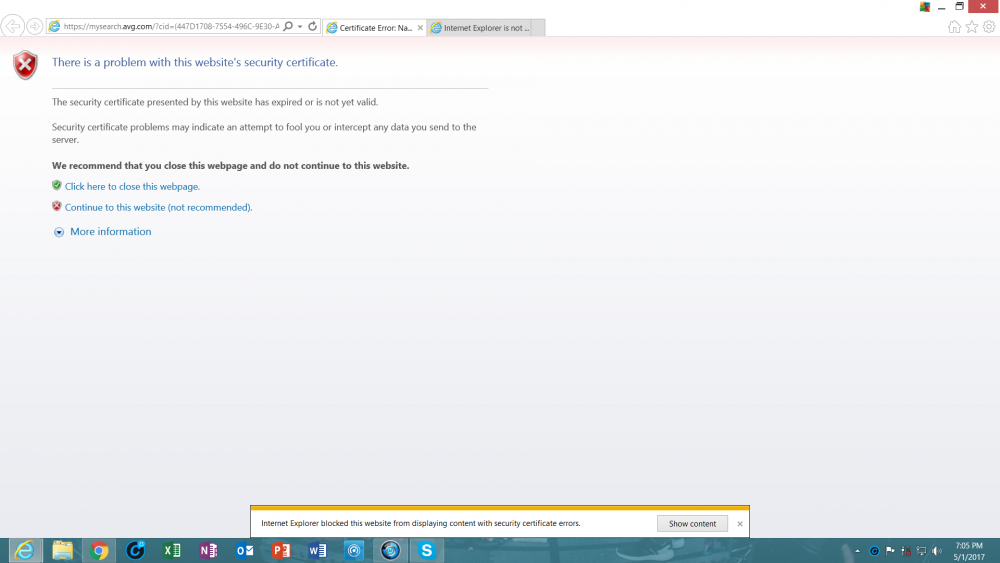Show hidden system tray icons arrow
Image resolution: width=1000 pixels, height=563 pixels.
coord(857,551)
